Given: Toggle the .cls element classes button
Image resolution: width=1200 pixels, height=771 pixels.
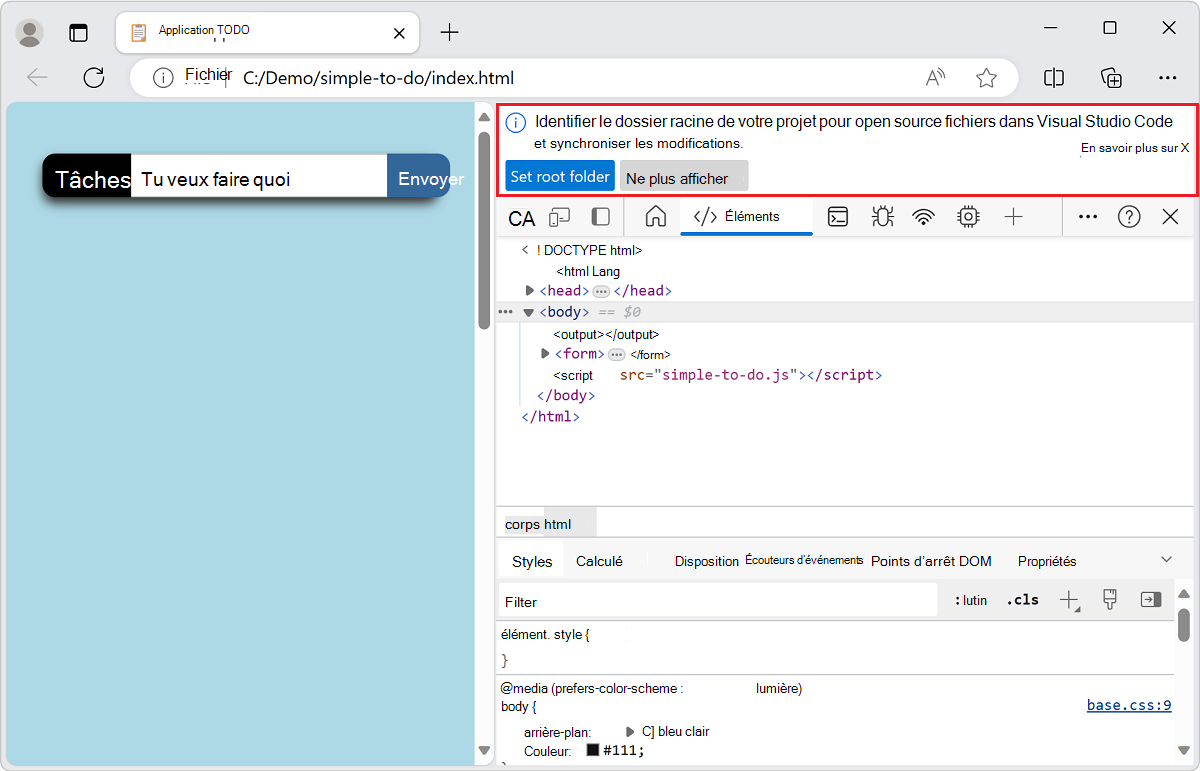Looking at the screenshot, I should pyautogui.click(x=1022, y=600).
